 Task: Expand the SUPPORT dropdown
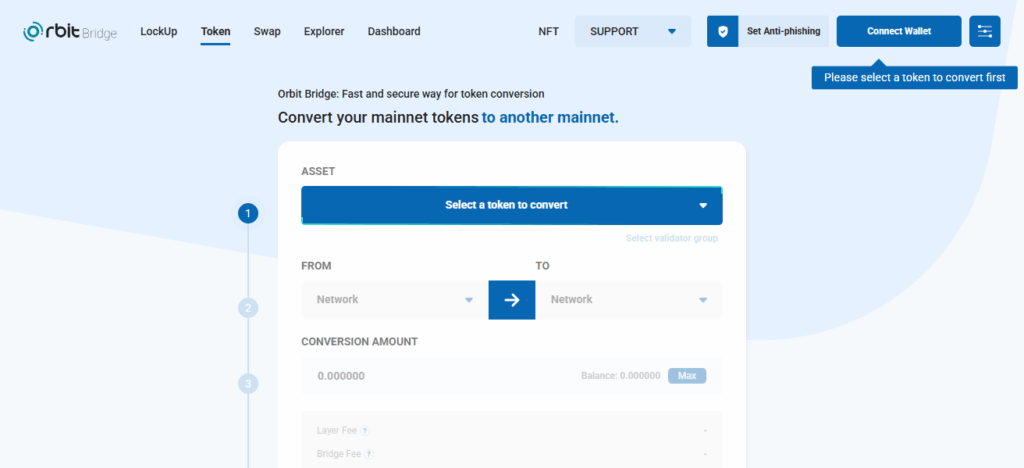click(x=633, y=31)
